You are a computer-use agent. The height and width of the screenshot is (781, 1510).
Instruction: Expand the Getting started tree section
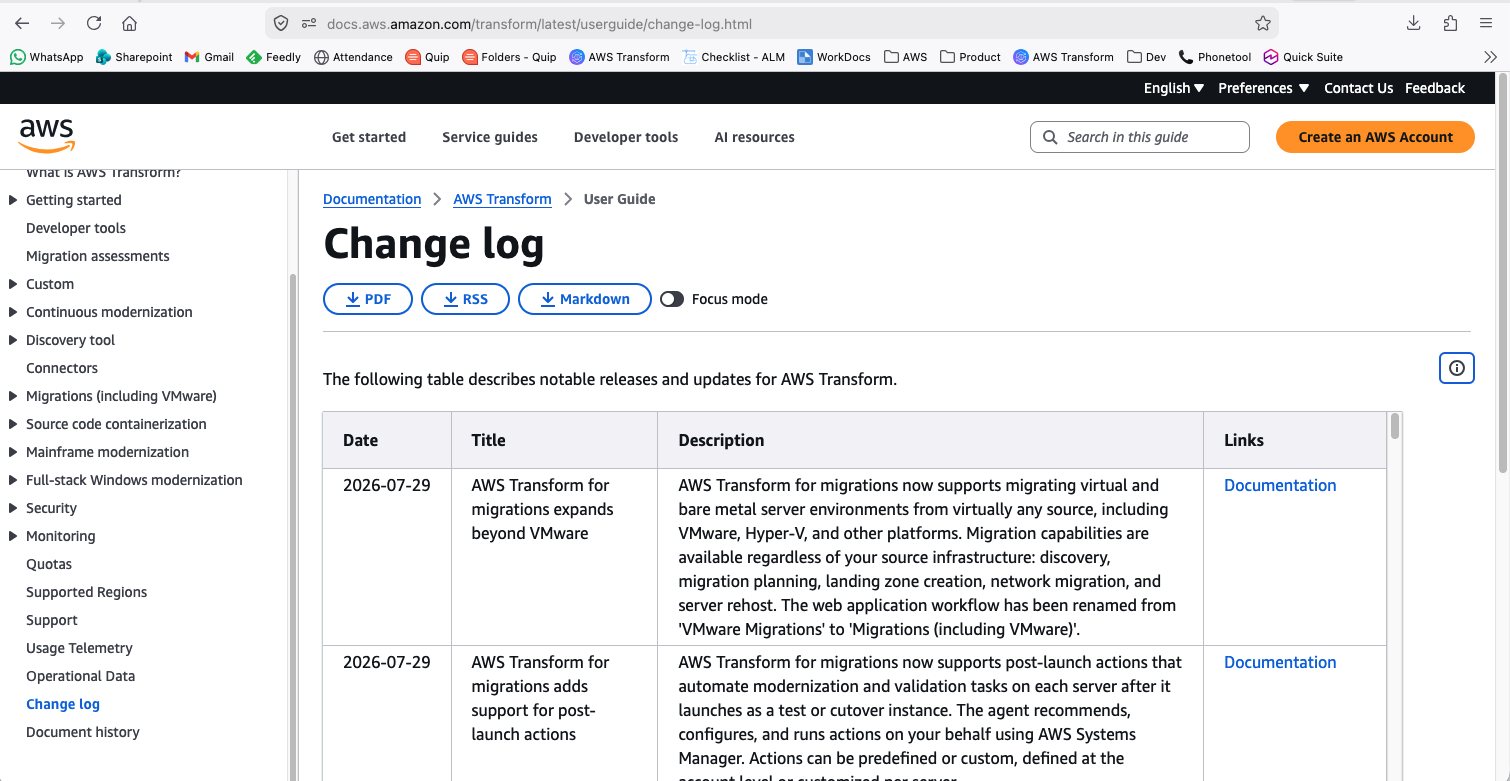coord(13,200)
